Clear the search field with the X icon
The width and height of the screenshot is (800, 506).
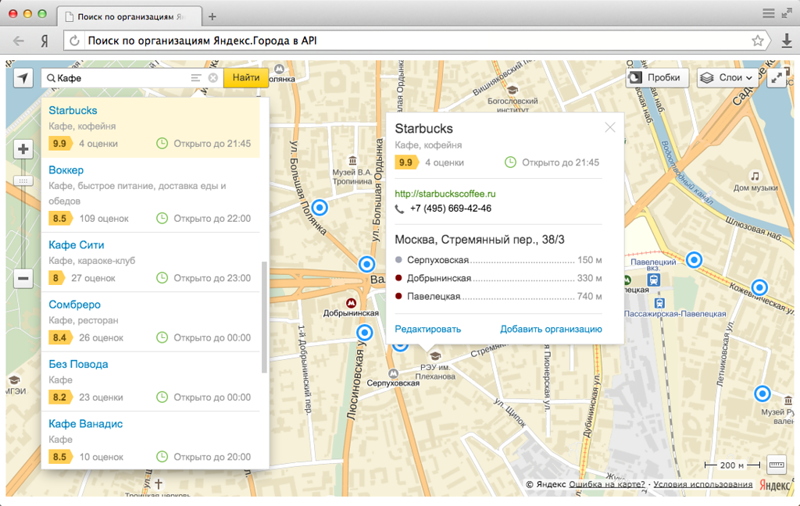(x=213, y=78)
